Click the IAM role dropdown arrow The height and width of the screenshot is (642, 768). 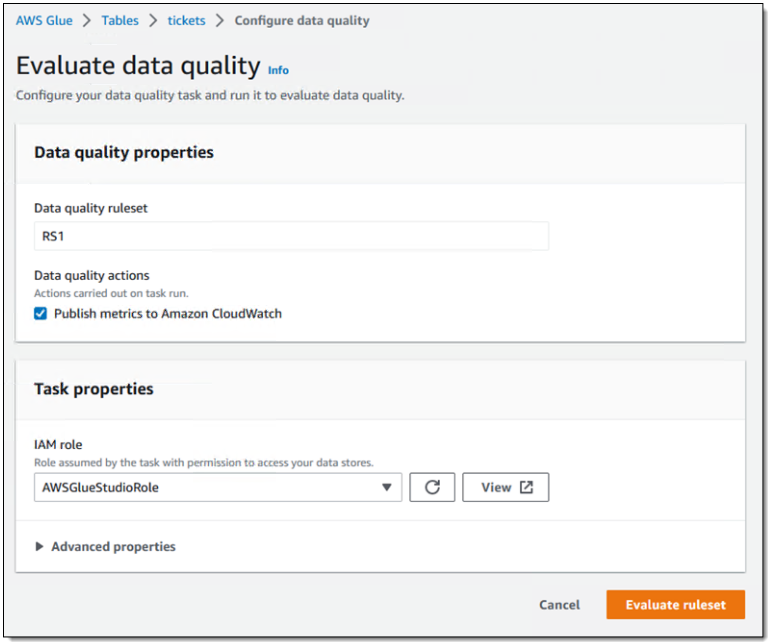(x=387, y=488)
